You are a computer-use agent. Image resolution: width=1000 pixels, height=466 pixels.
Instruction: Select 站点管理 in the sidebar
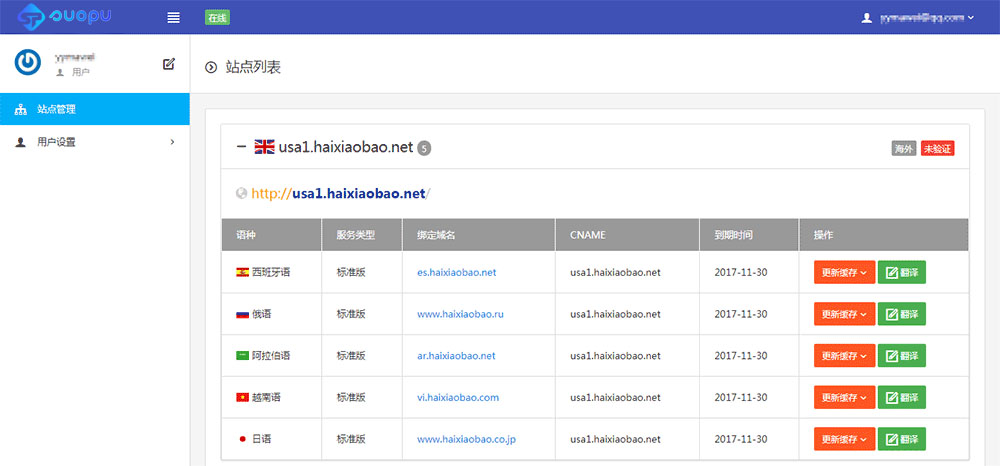pyautogui.click(x=94, y=109)
